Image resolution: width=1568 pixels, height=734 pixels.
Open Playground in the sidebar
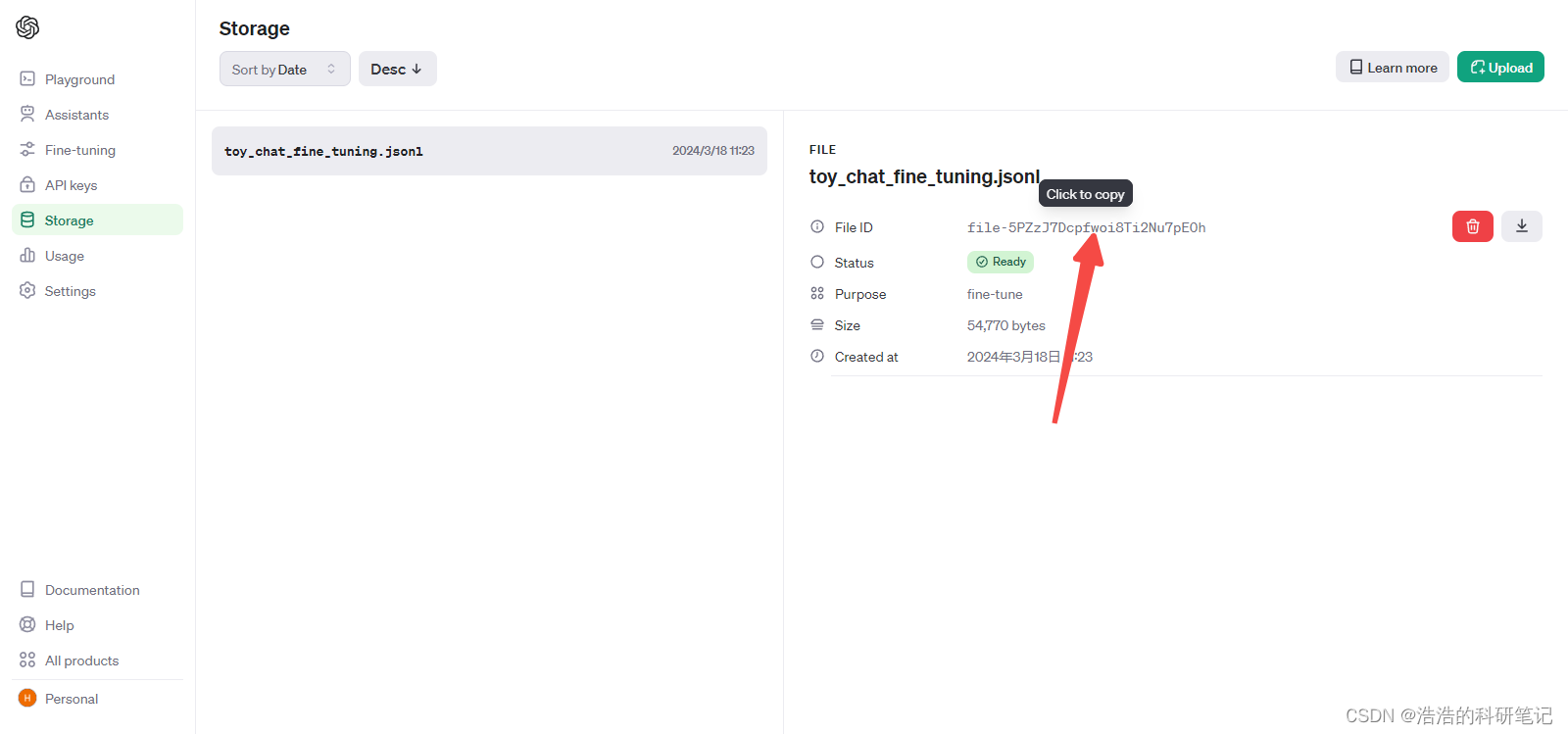point(97,78)
